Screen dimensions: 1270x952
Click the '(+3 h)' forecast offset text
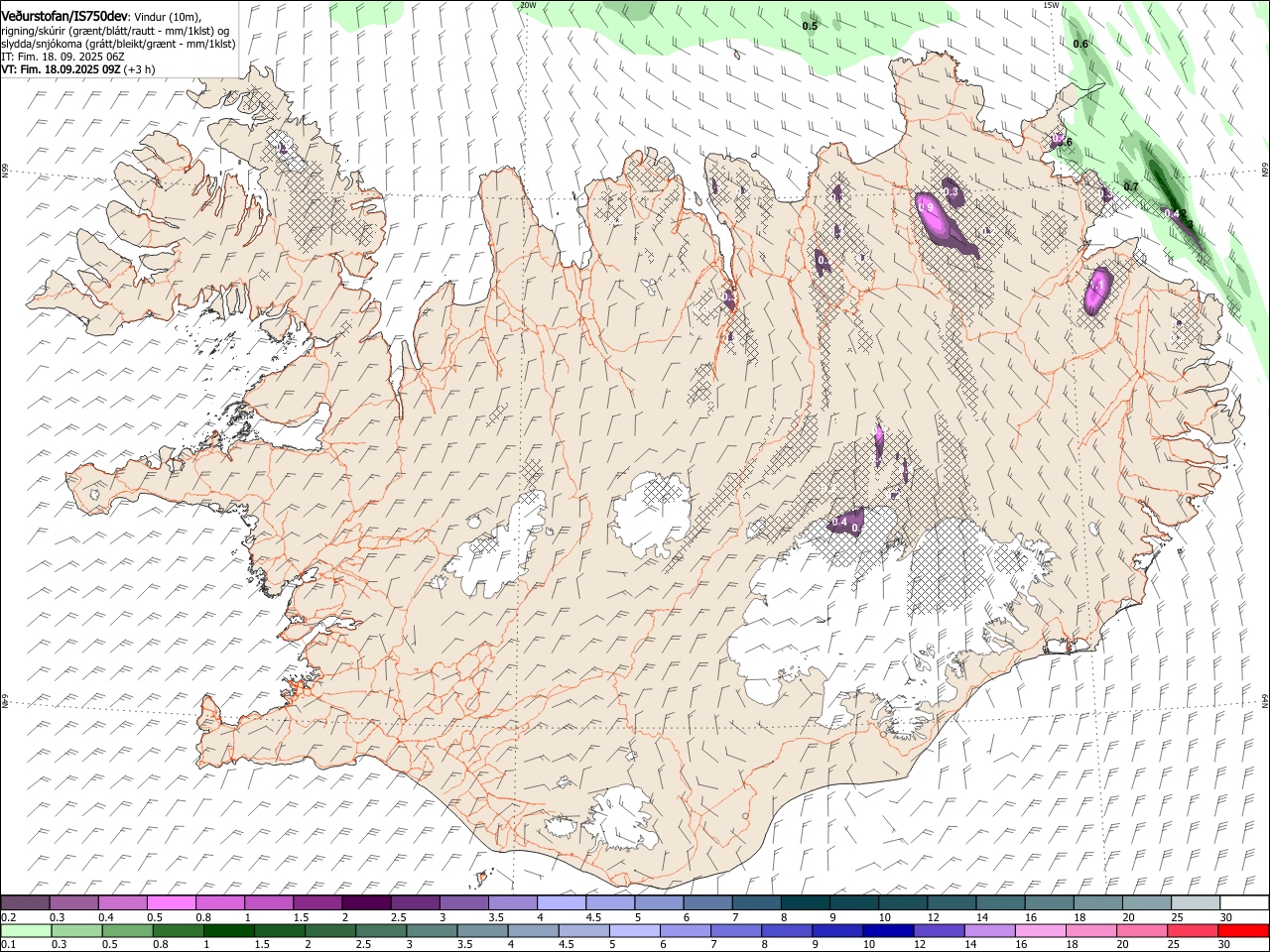click(x=140, y=70)
